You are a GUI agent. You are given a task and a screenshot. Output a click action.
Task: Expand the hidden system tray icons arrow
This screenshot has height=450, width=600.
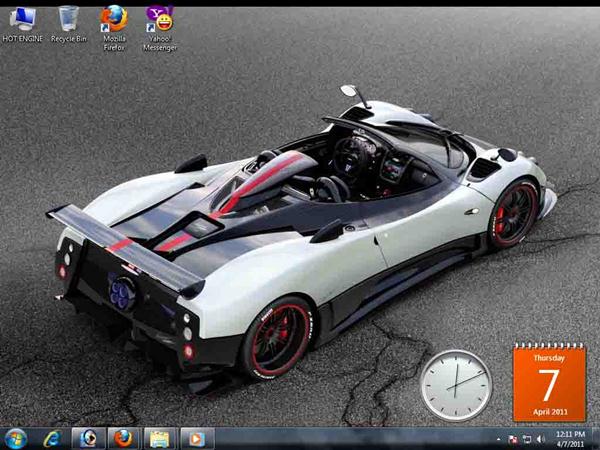click(x=498, y=439)
